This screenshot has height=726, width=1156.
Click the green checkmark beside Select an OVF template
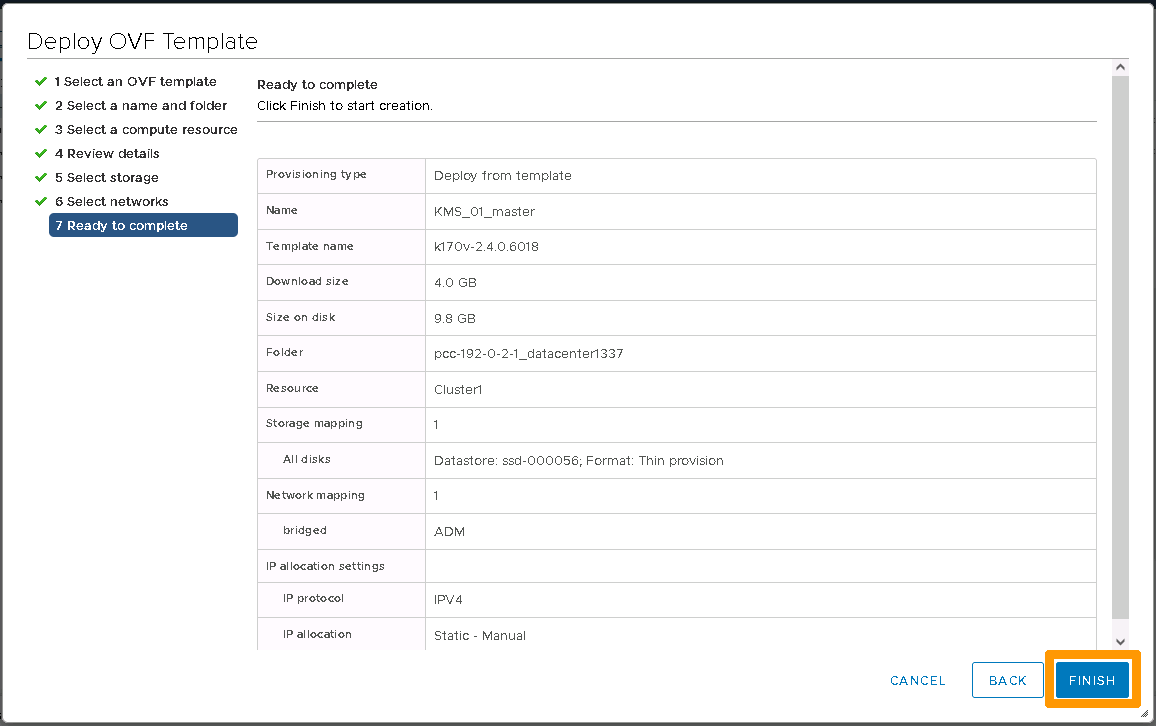click(x=41, y=81)
